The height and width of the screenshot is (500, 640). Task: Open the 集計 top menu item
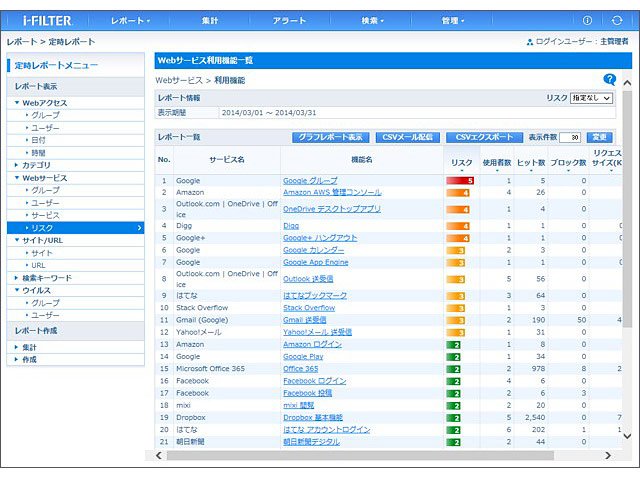coord(210,20)
